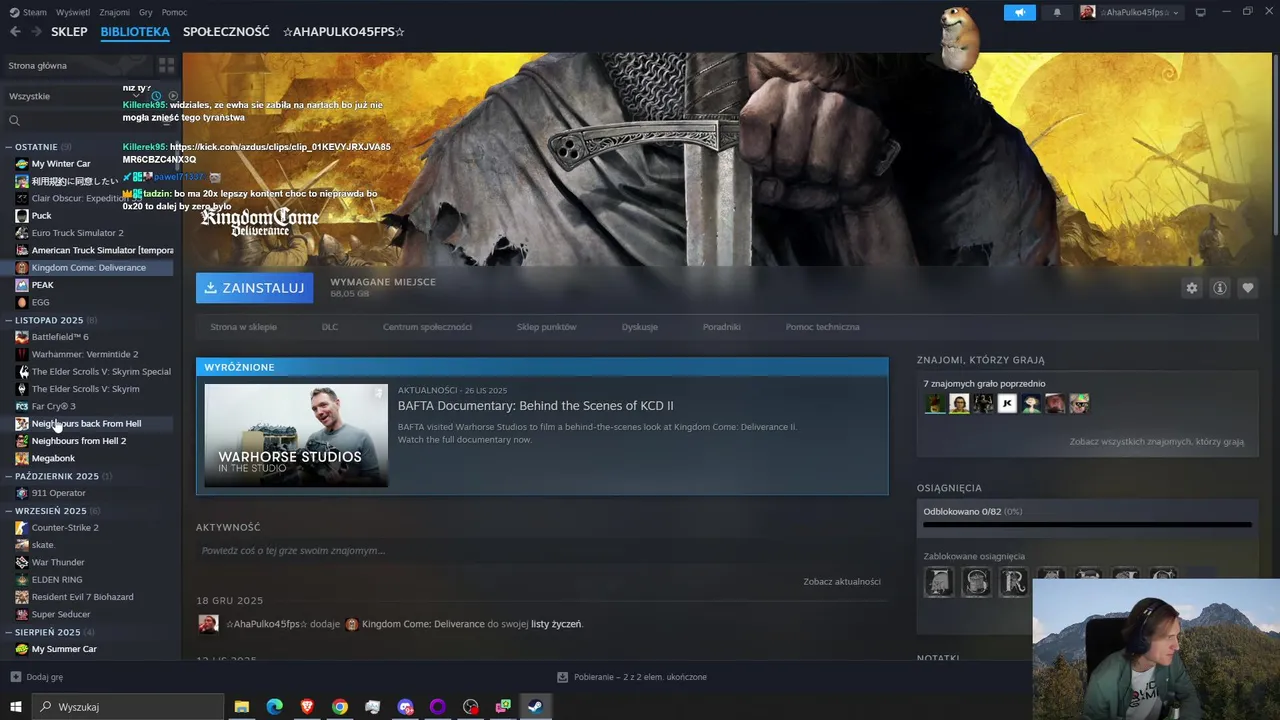Open the Gry menu

click(146, 12)
